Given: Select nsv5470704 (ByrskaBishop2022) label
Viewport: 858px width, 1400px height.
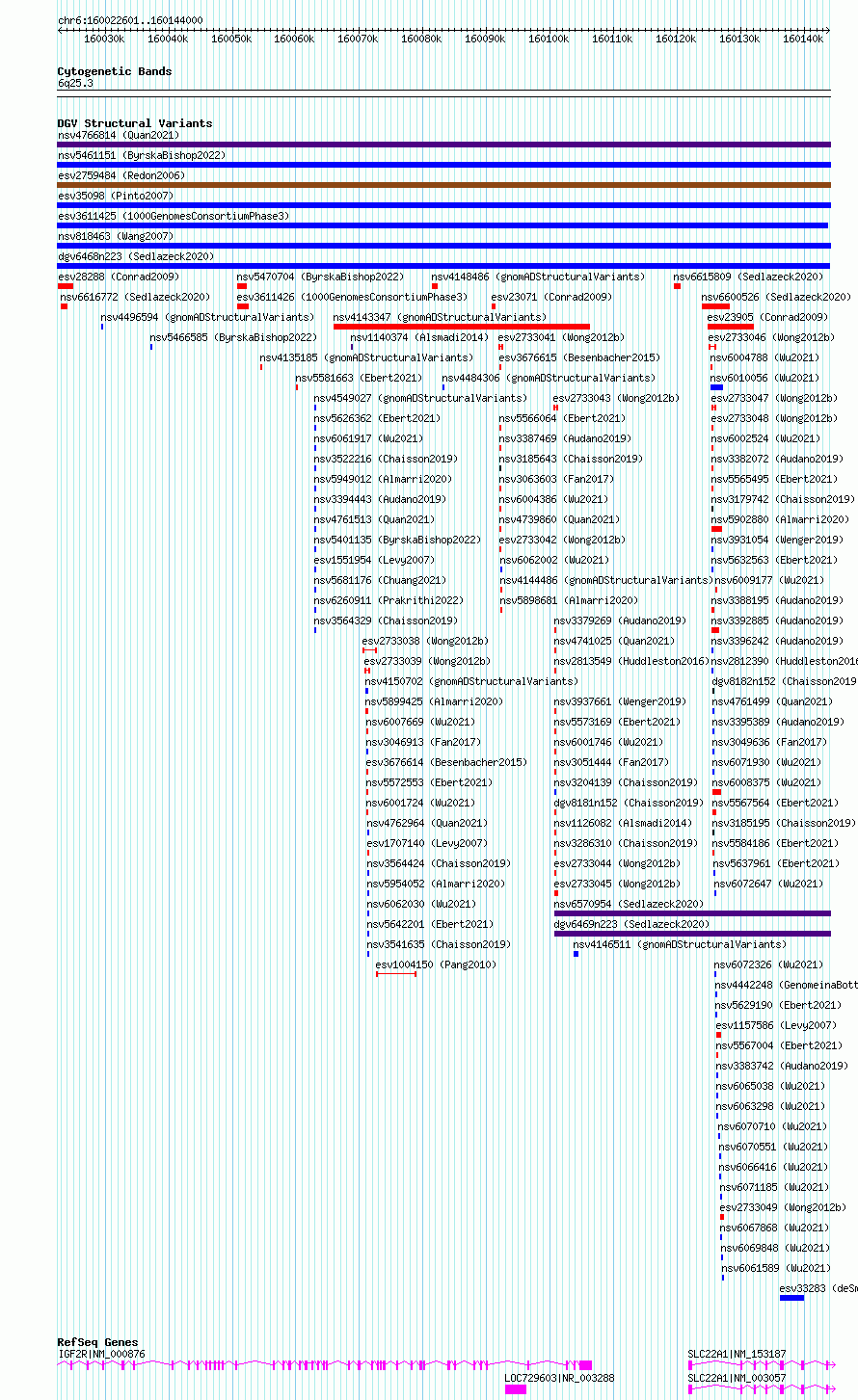Looking at the screenshot, I should 320,277.
